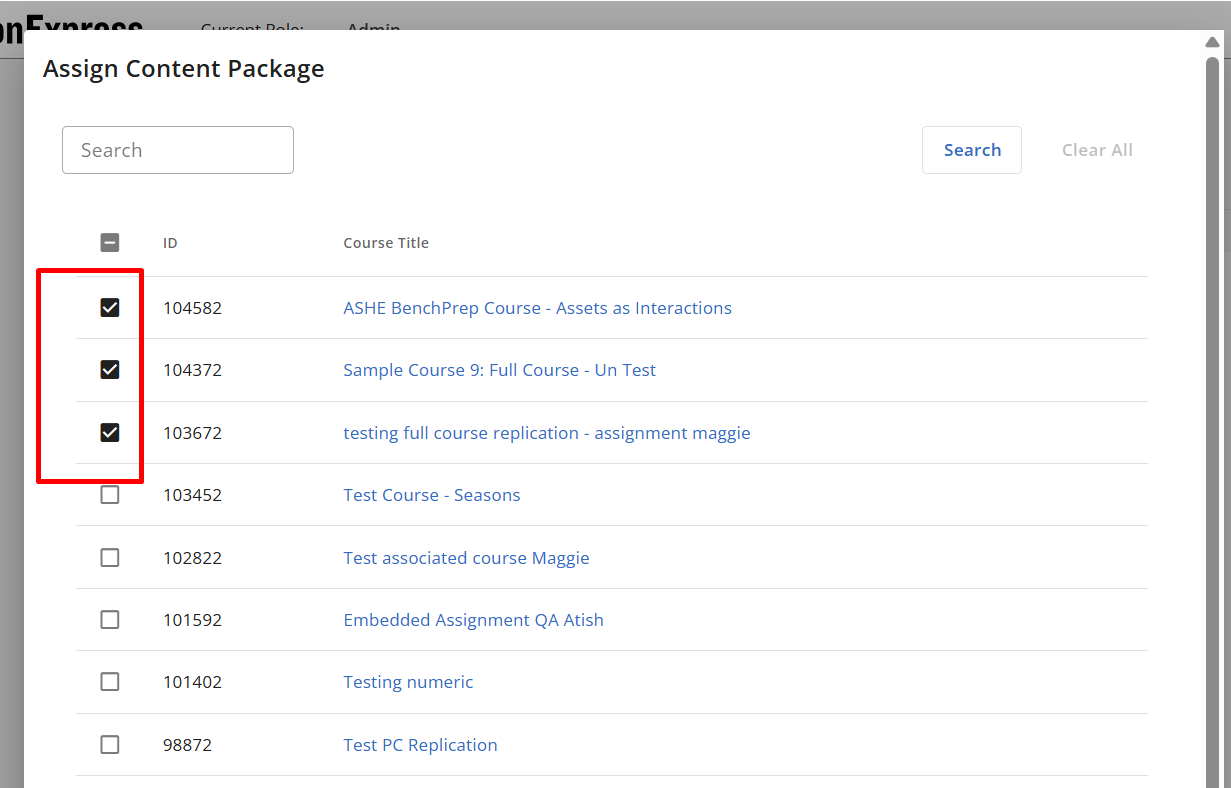Screen dimensions: 1231x788
Task: Open Embedded Assignment QA Atish link
Action: (x=473, y=620)
